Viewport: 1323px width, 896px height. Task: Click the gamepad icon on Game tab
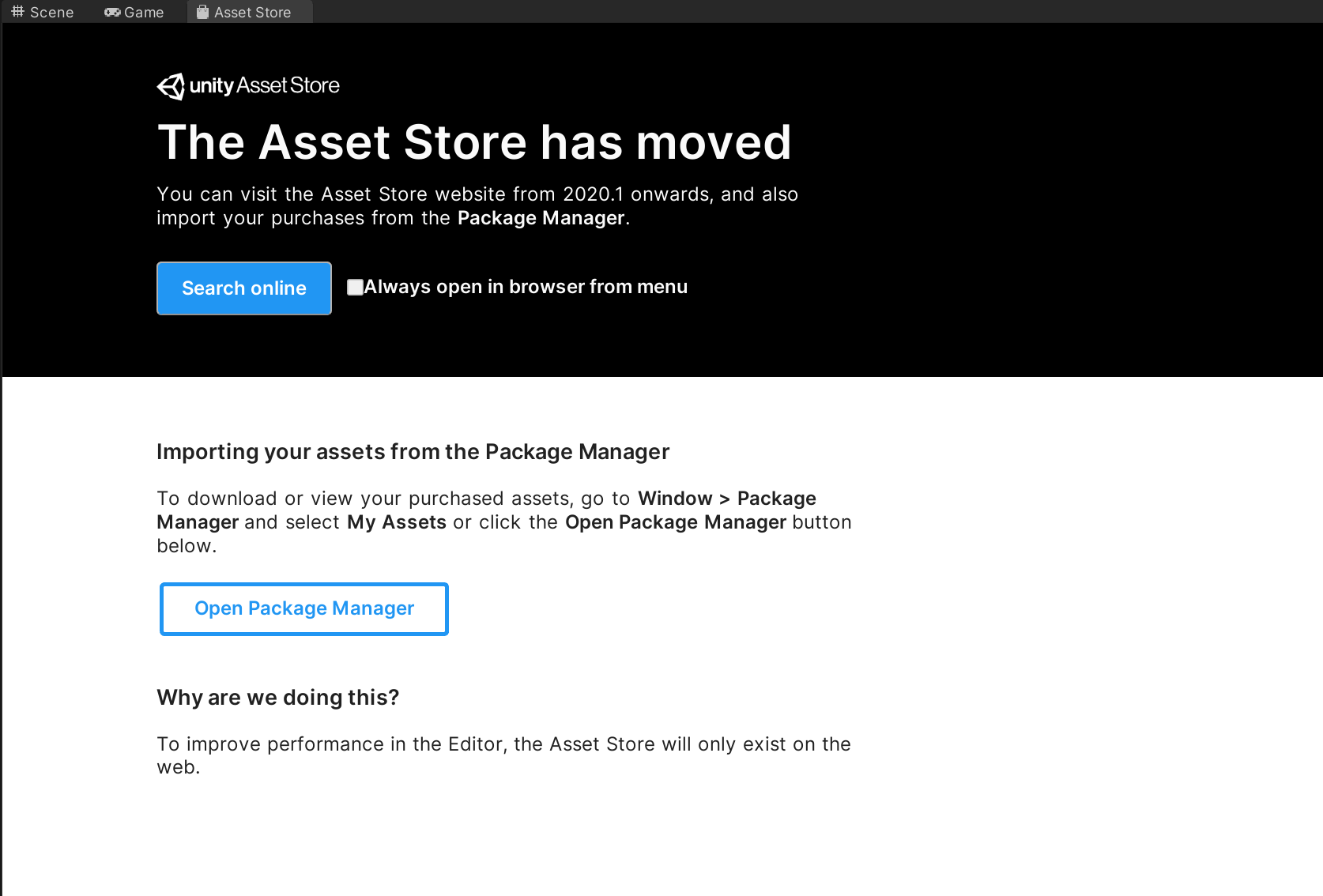pos(112,12)
